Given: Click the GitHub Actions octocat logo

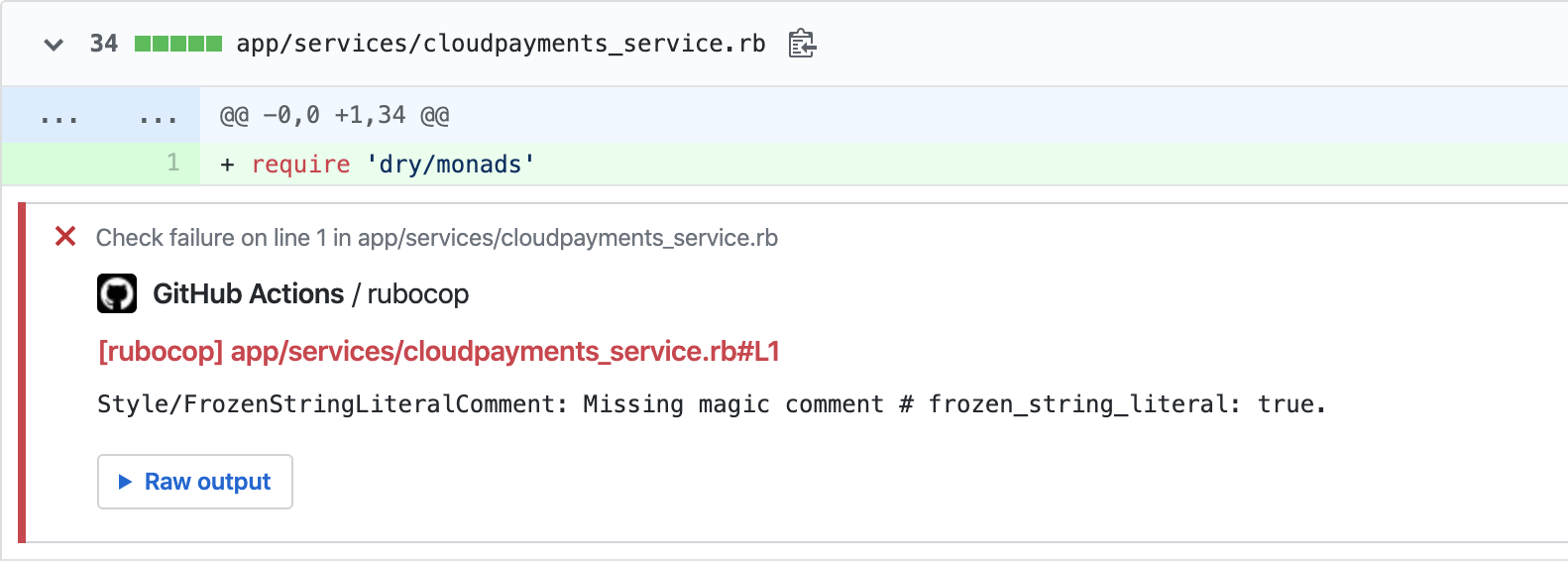Looking at the screenshot, I should [x=117, y=293].
